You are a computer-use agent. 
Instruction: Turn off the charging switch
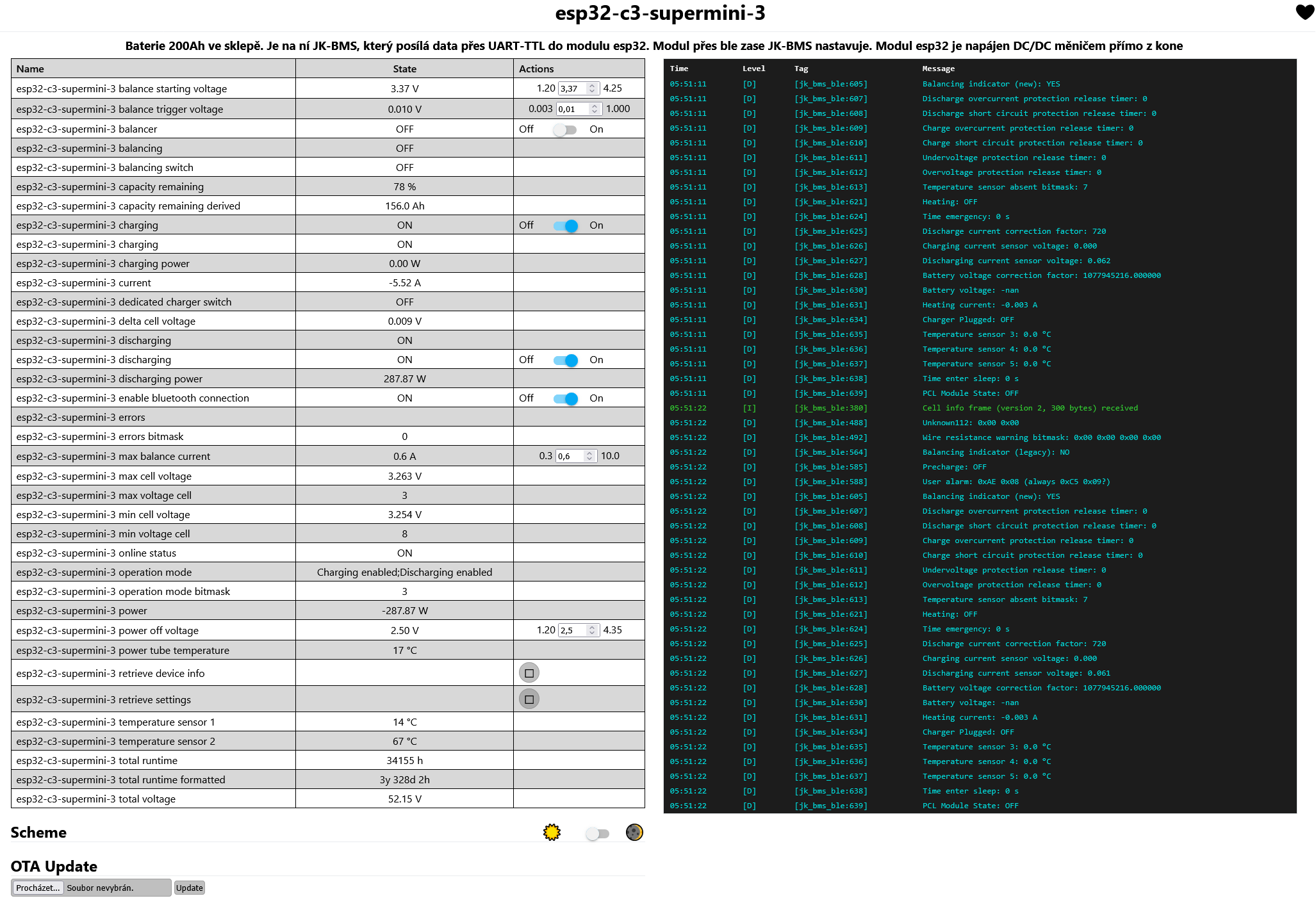tap(566, 225)
